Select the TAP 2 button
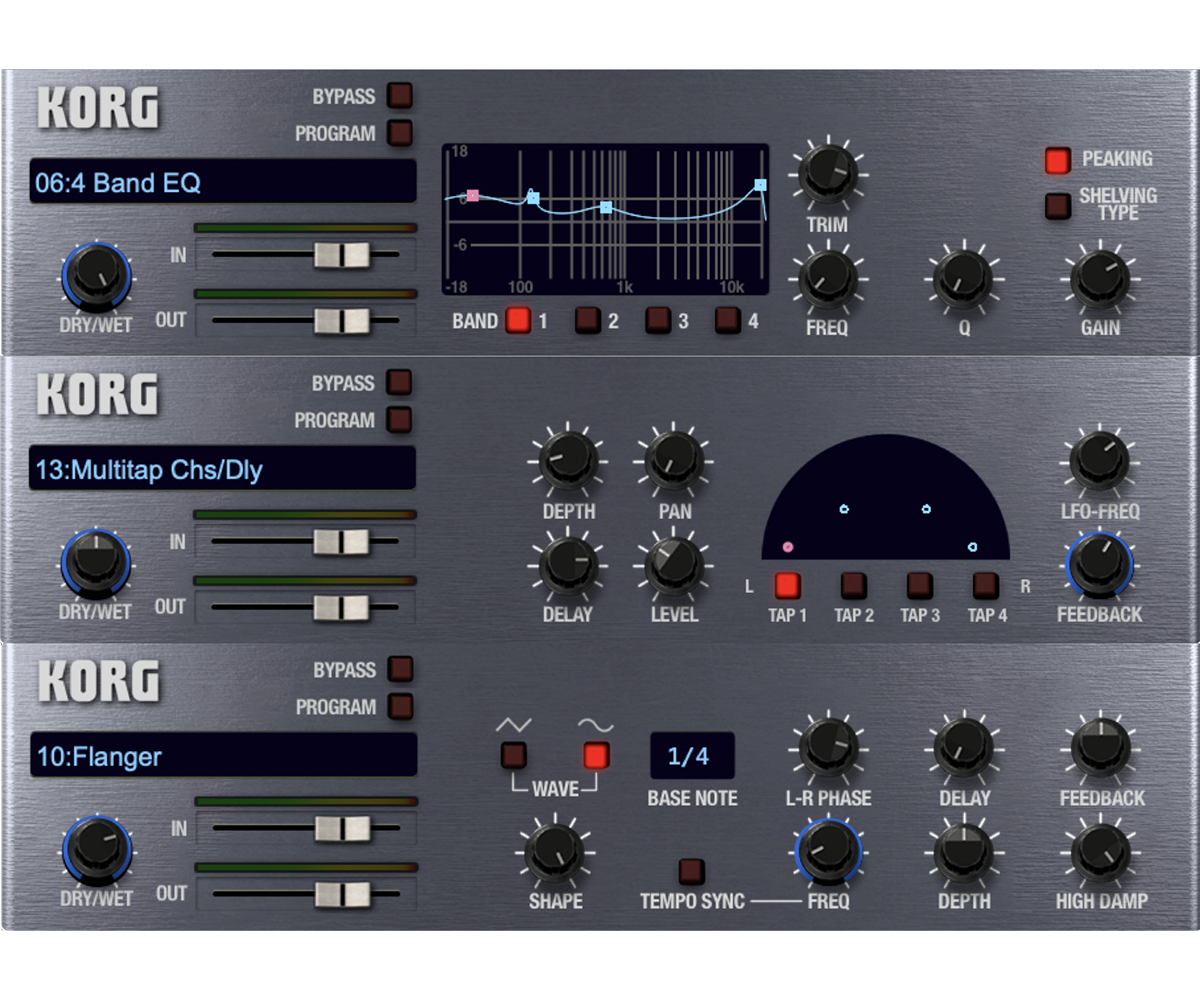 pos(854,585)
